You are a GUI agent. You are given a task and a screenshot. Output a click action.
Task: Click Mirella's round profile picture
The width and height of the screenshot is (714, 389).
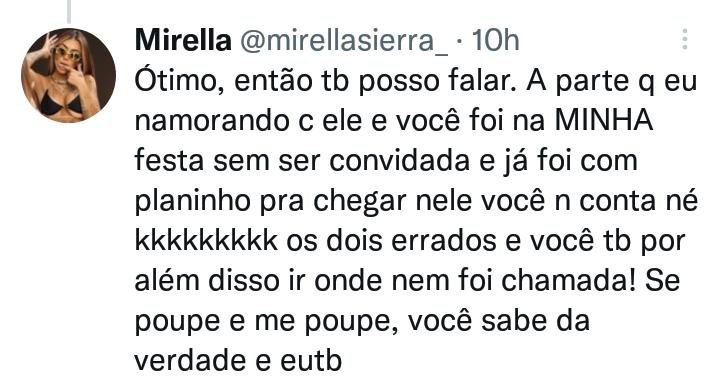coord(68,75)
